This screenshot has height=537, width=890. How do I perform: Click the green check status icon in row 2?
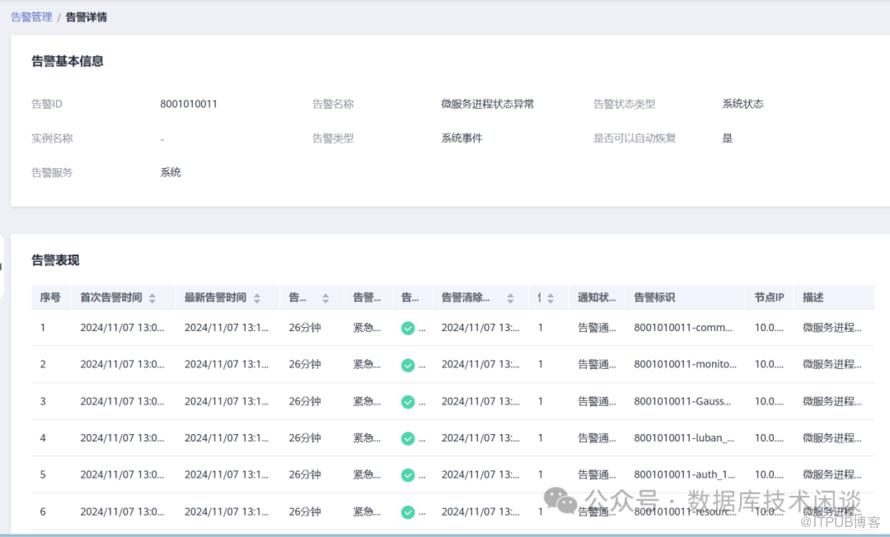click(x=408, y=365)
